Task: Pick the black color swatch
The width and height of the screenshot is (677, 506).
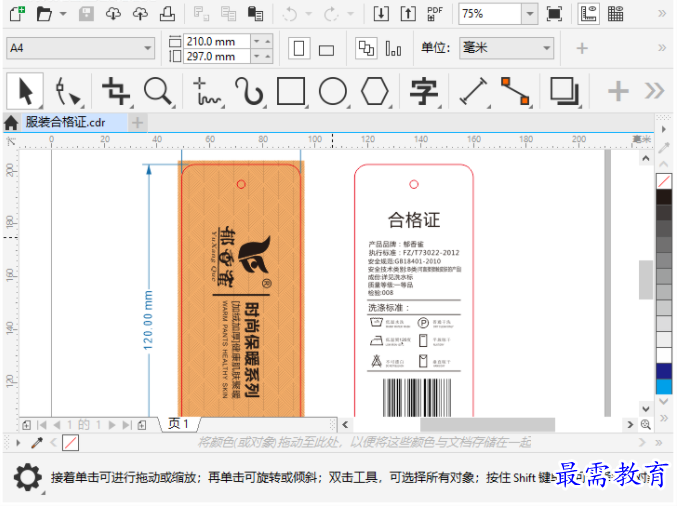Action: 664,196
